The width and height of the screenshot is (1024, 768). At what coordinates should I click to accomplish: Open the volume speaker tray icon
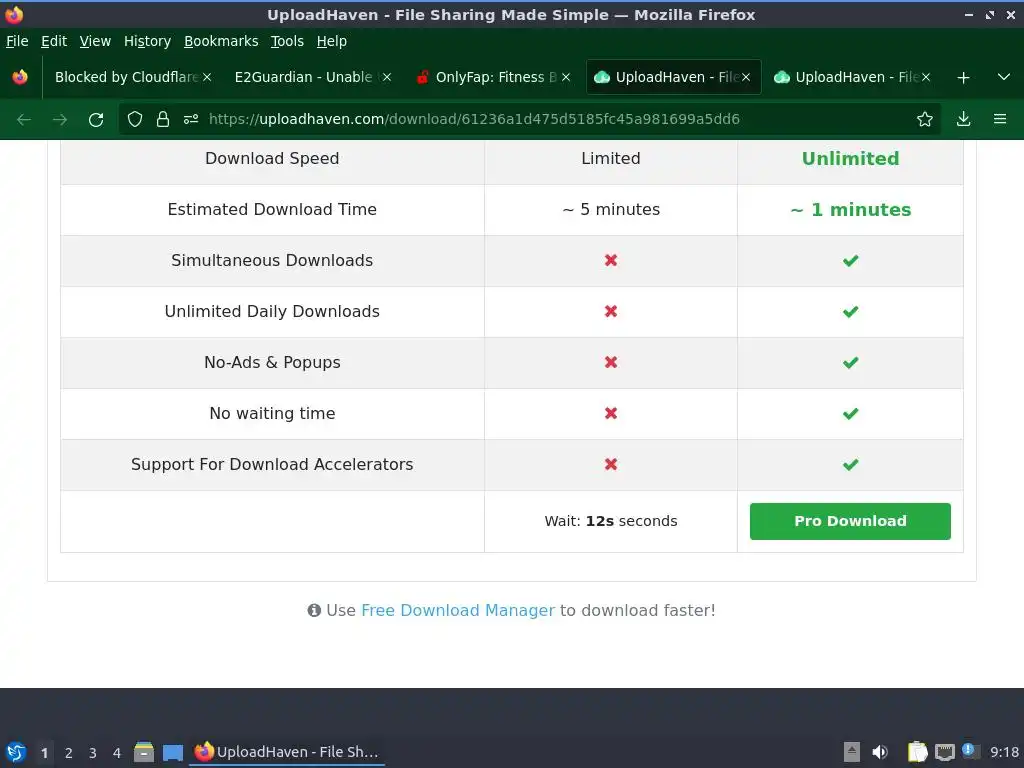pyautogui.click(x=880, y=752)
